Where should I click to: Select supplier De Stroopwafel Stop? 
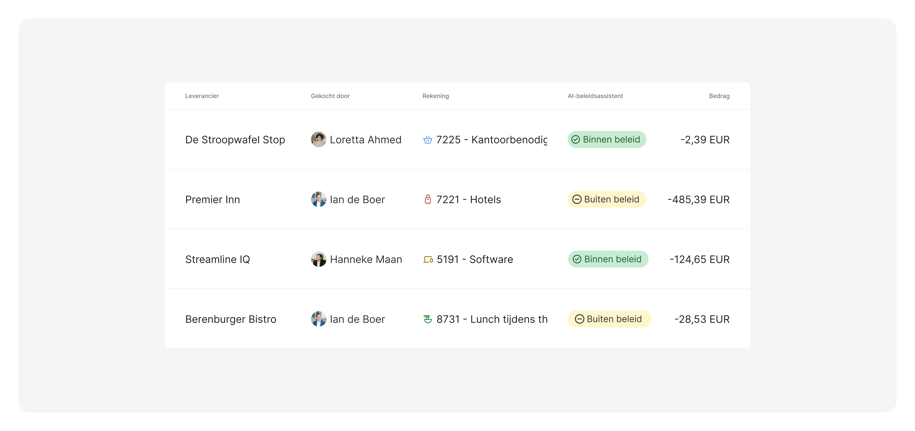[235, 140]
